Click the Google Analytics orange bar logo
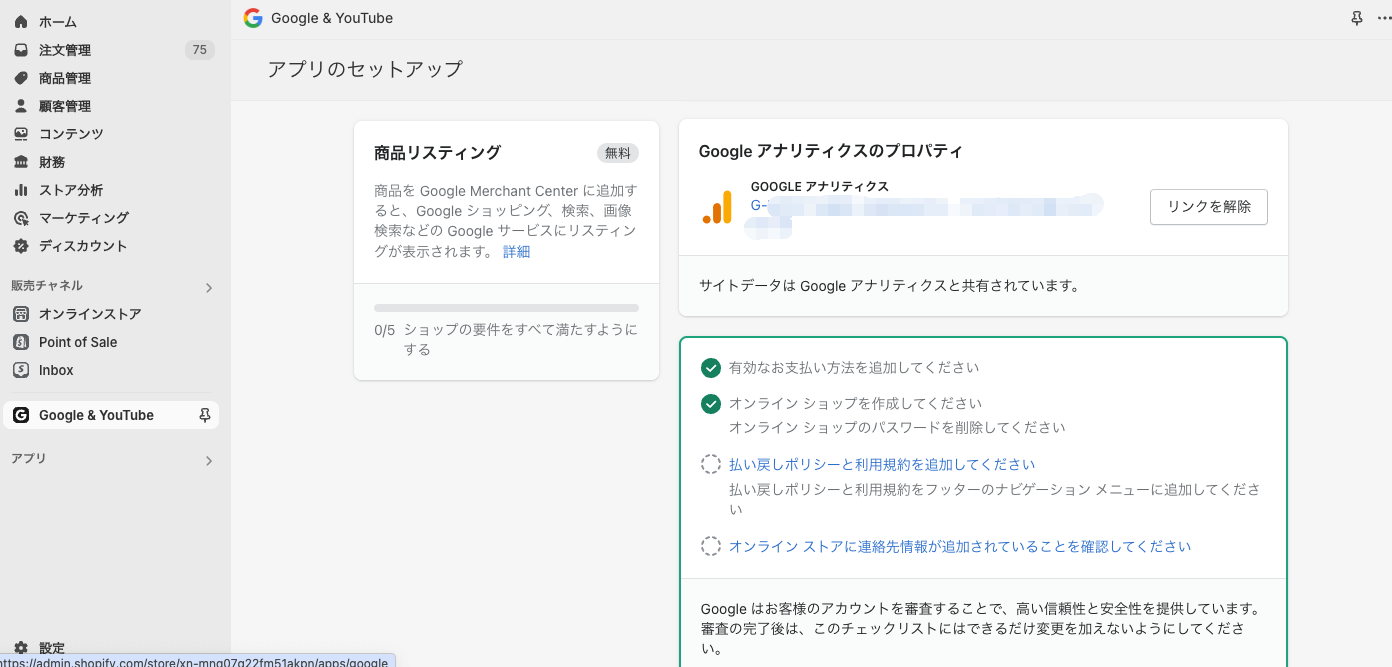Screen dimensions: 1392x667 pos(717,207)
